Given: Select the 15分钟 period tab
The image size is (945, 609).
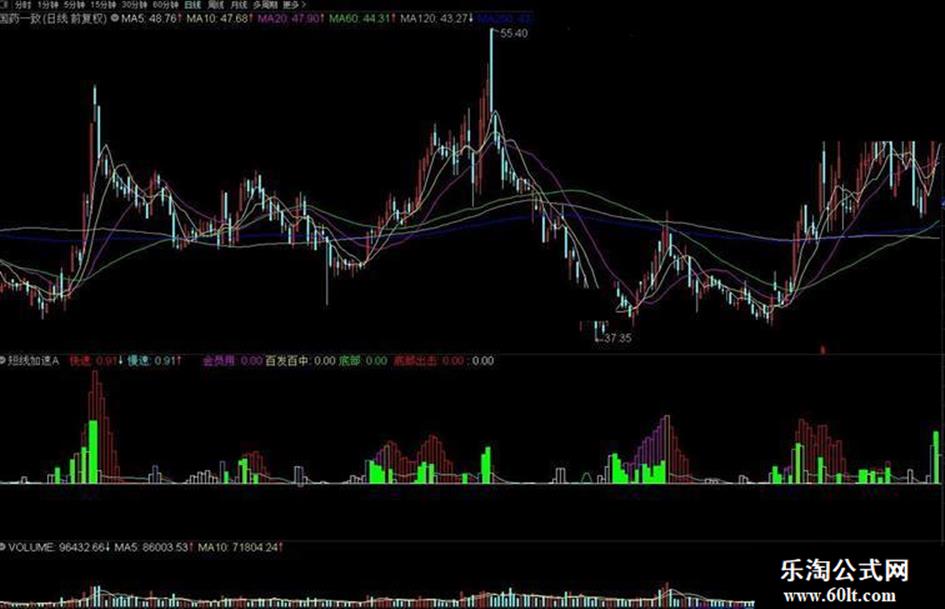Looking at the screenshot, I should tap(104, 5).
